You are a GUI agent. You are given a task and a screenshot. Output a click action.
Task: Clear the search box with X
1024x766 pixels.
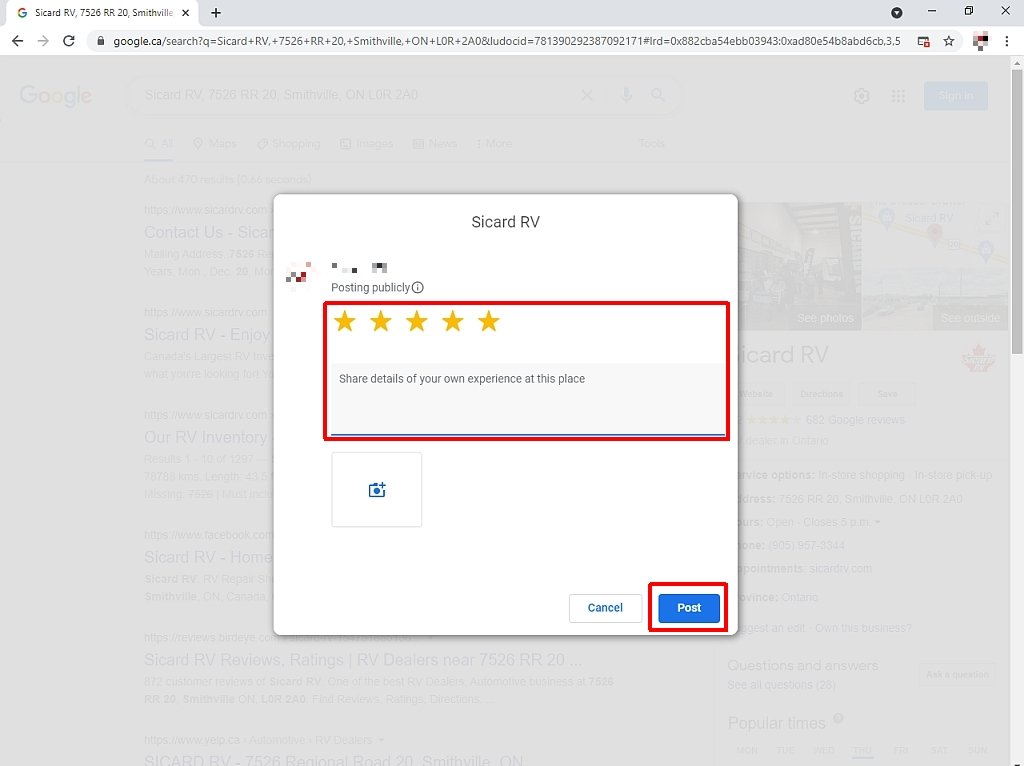click(586, 95)
